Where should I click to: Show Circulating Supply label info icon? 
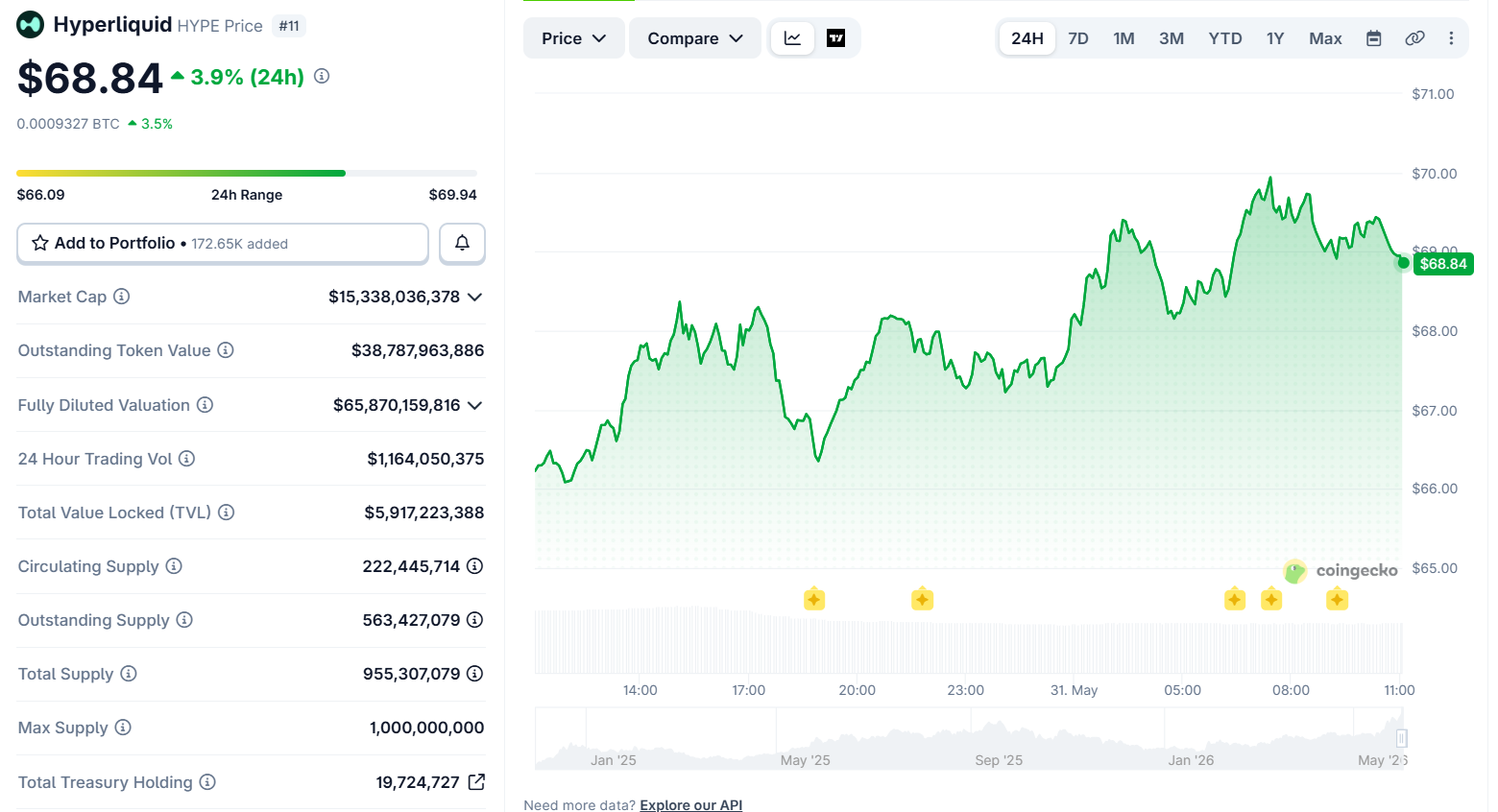174,566
